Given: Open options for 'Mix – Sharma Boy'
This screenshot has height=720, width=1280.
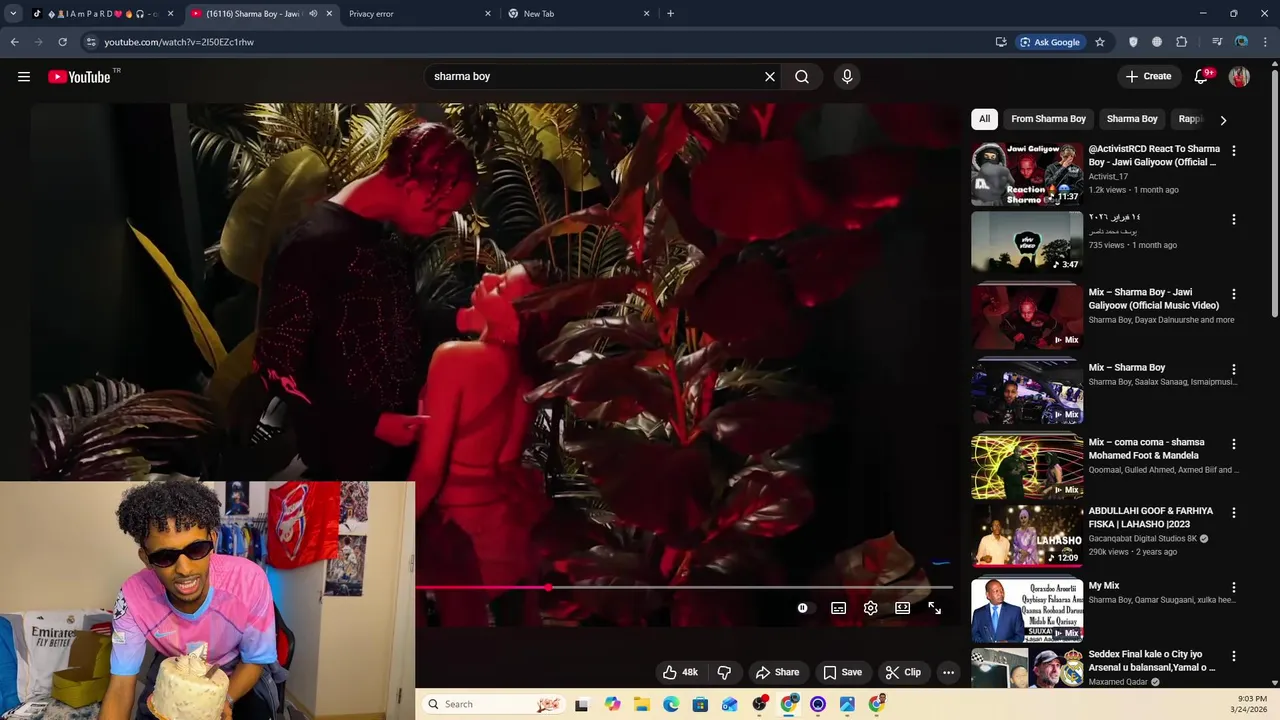Looking at the screenshot, I should pos(1234,369).
